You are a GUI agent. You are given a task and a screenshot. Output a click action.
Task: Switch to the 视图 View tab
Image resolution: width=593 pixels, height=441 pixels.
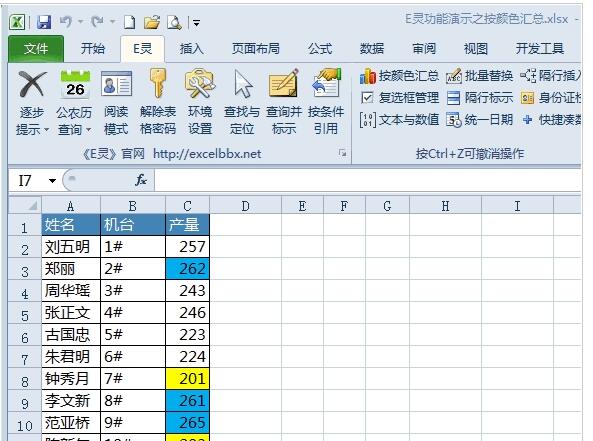(x=475, y=48)
